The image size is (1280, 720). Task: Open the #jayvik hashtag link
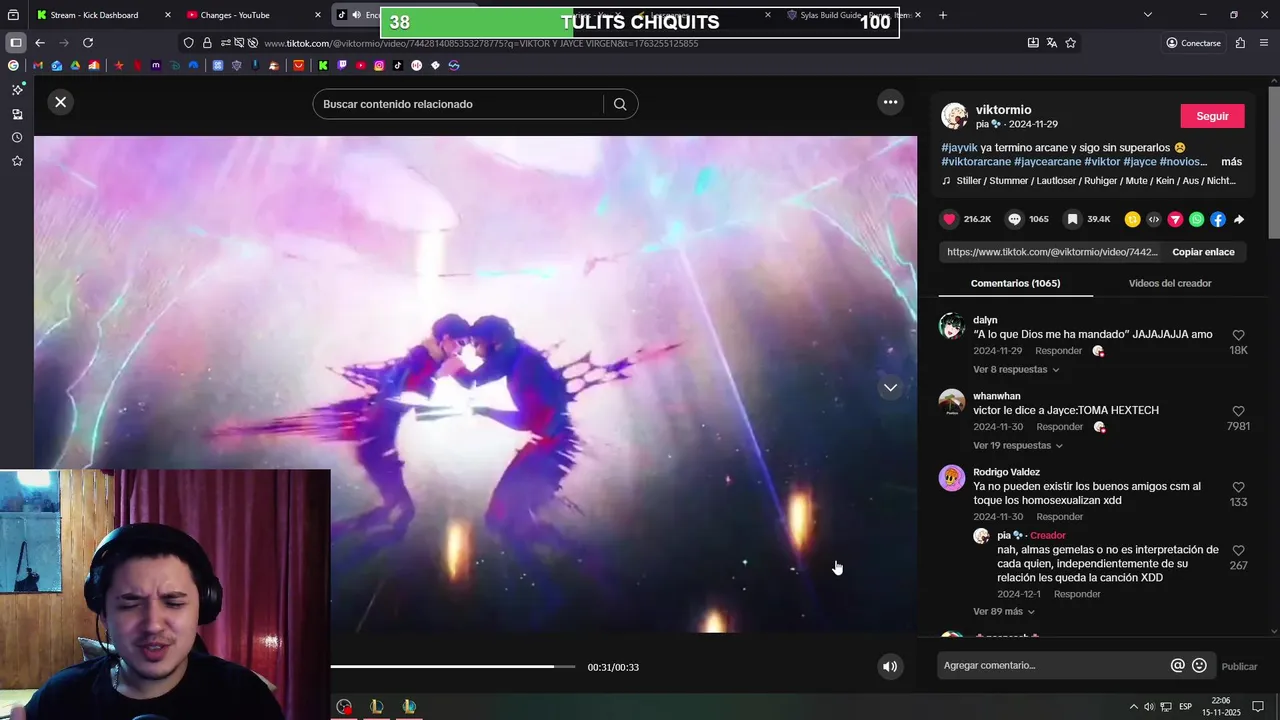(959, 147)
